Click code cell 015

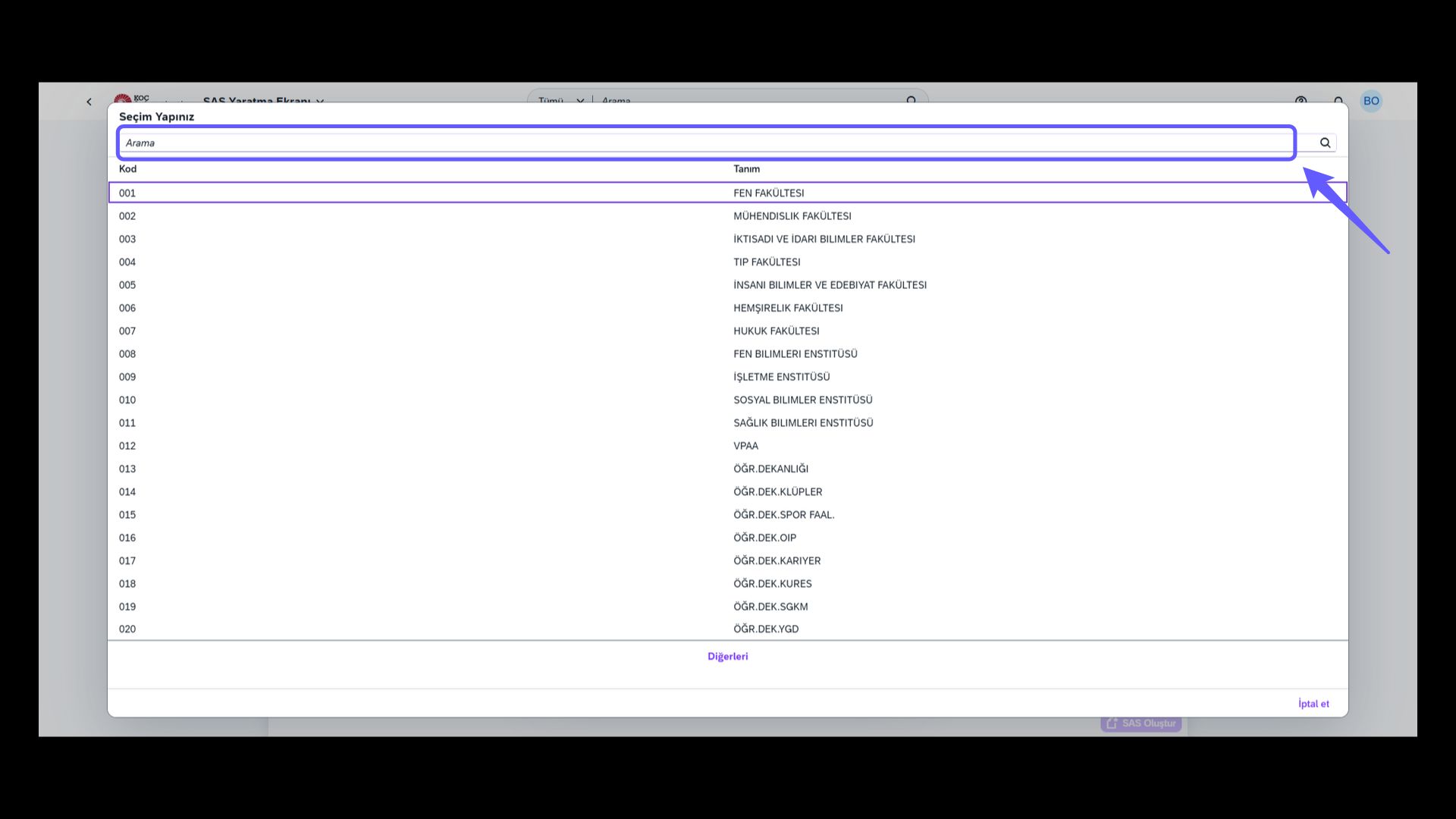(x=127, y=515)
